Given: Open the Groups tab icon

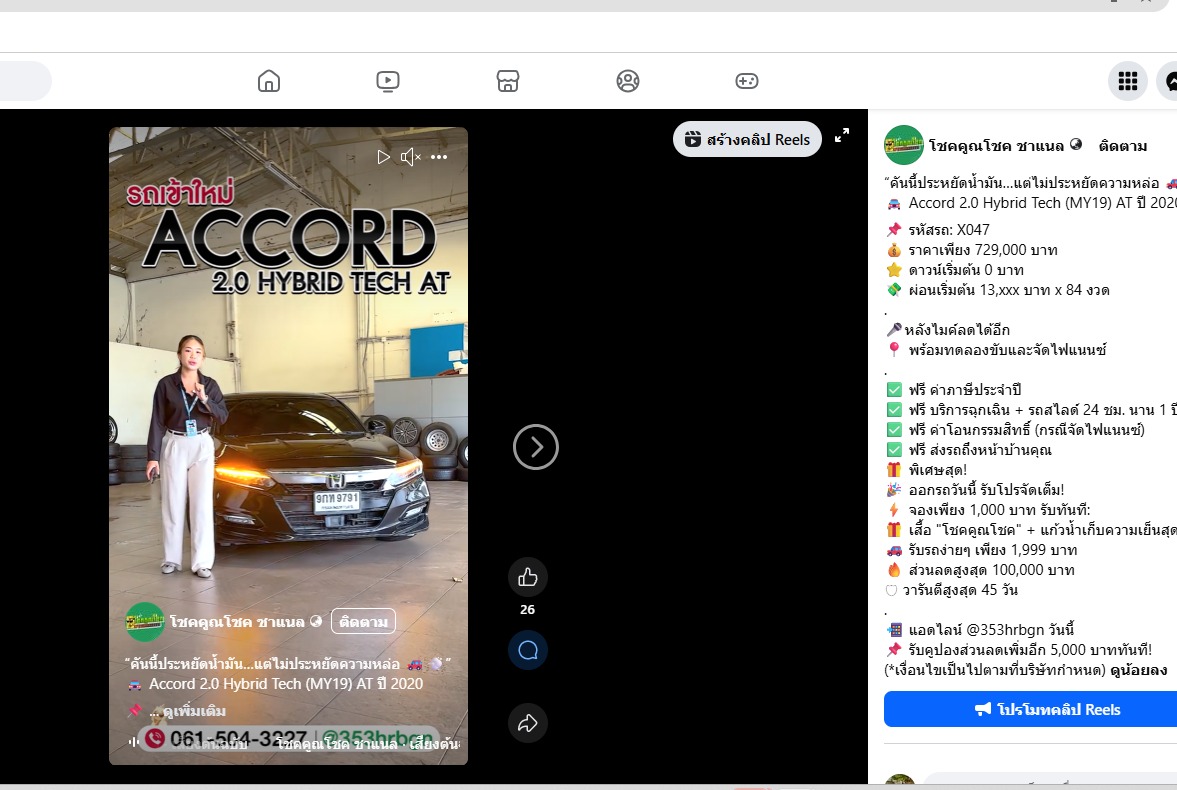Looking at the screenshot, I should click(x=628, y=81).
